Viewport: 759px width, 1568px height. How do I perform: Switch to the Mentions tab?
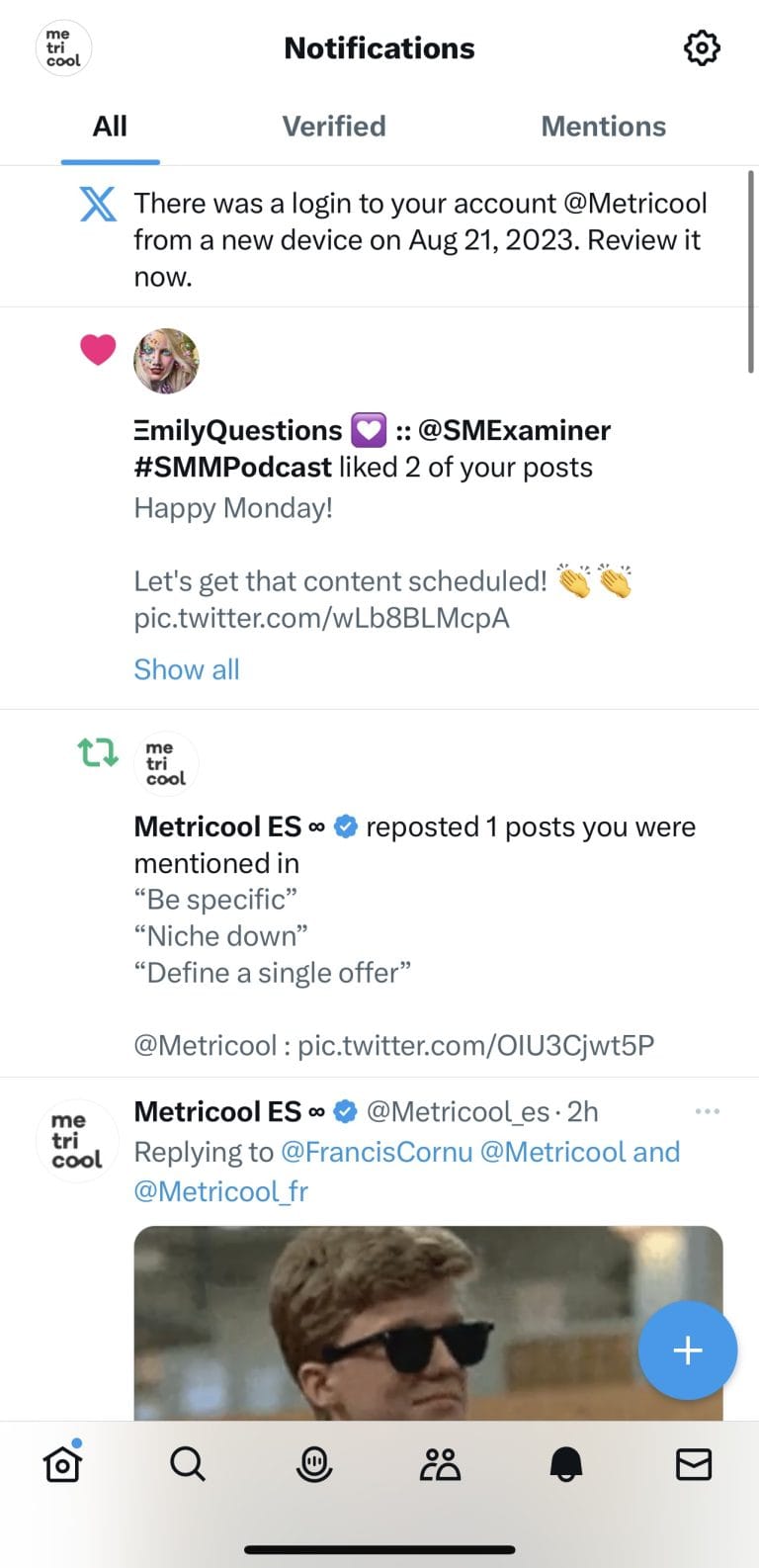(603, 127)
